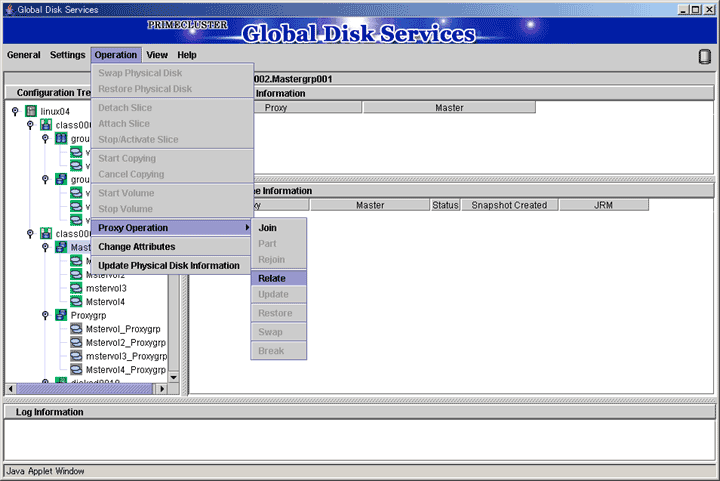Select Mstervol4 in configuration tree

click(105, 302)
